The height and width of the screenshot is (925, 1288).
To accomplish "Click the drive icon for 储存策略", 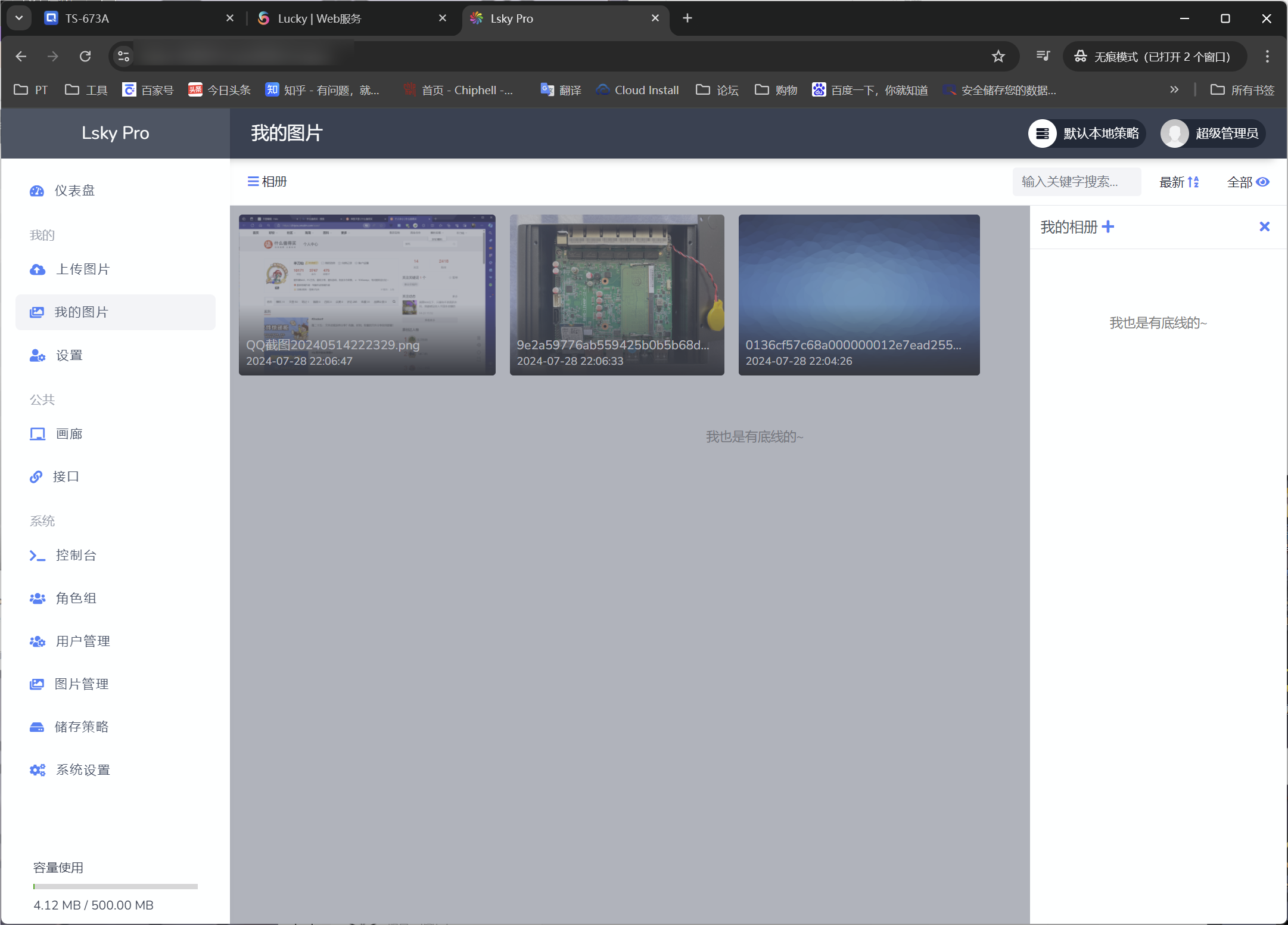I will (x=37, y=727).
